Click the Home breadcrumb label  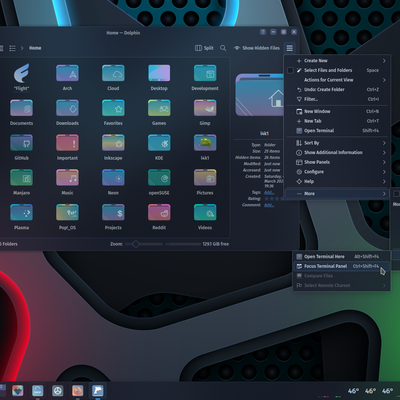[x=35, y=48]
